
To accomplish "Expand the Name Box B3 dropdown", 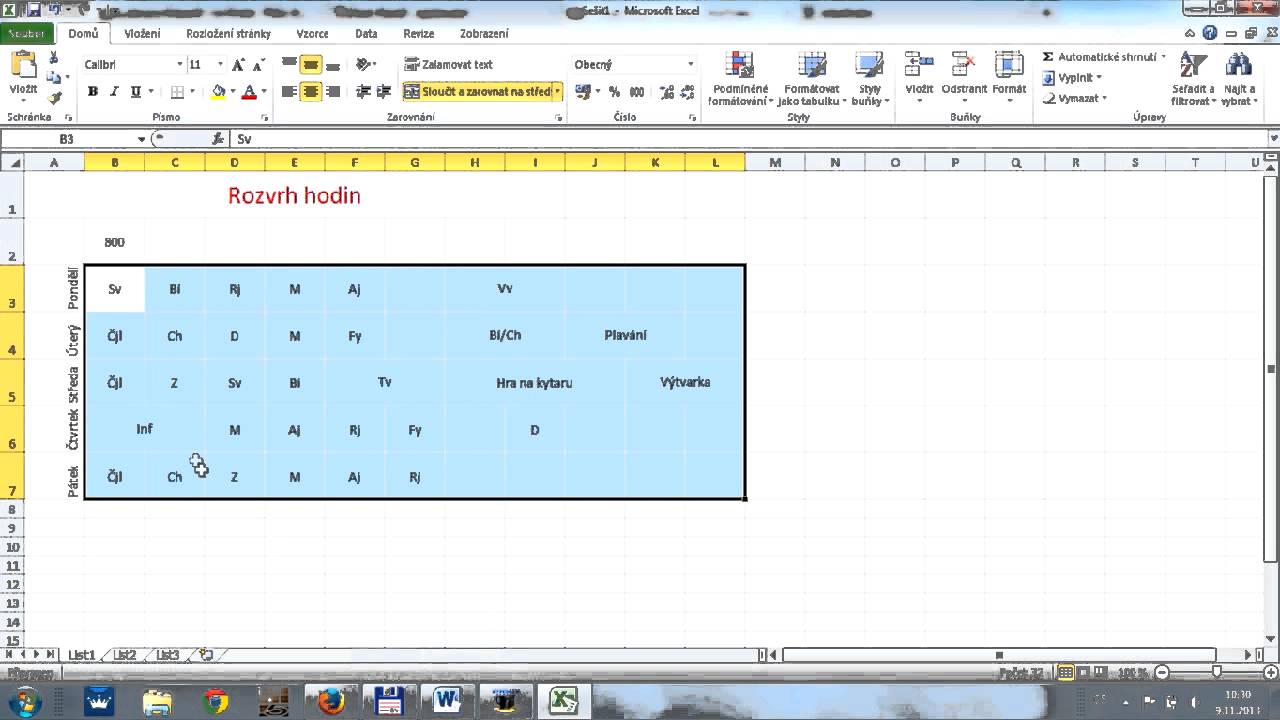I will pos(142,139).
